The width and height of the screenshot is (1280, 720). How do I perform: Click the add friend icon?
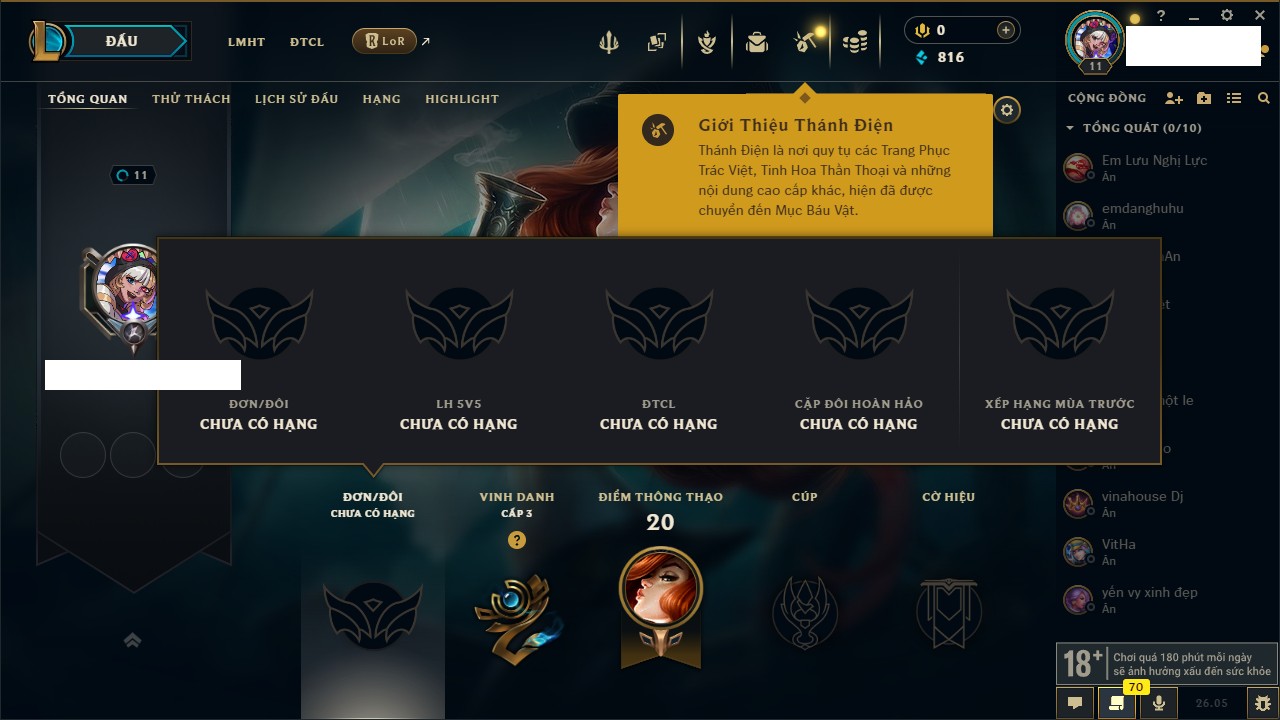pyautogui.click(x=1174, y=98)
